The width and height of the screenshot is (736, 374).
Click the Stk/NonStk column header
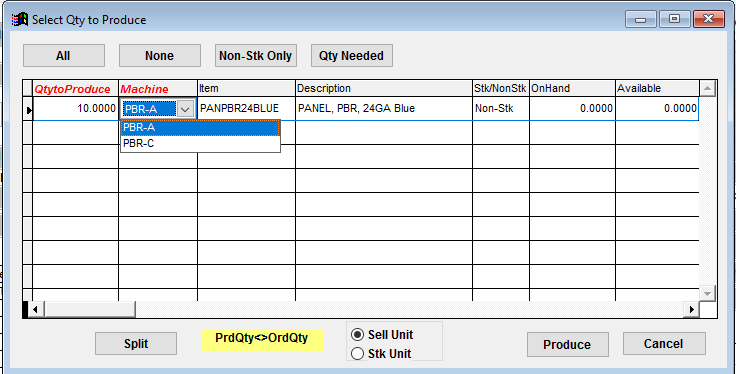(501, 89)
